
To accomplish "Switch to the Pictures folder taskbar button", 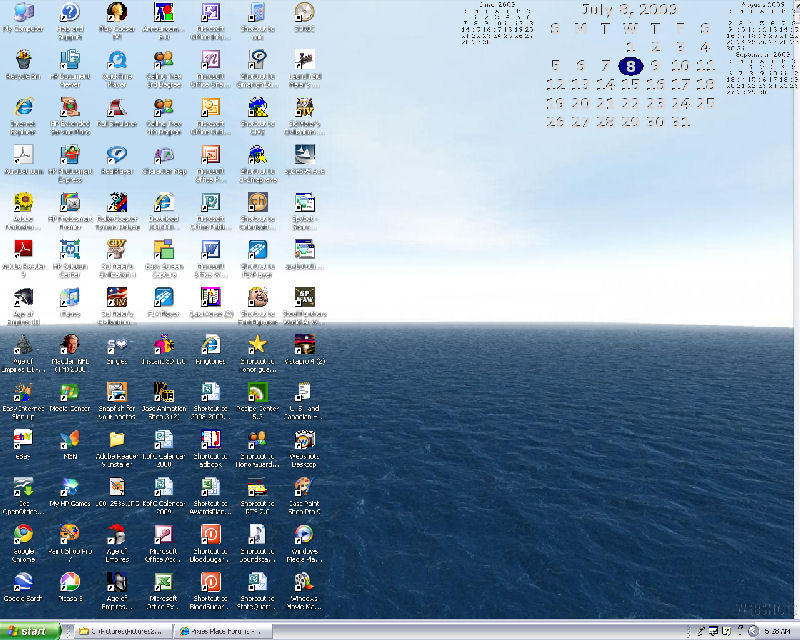I will 117,631.
